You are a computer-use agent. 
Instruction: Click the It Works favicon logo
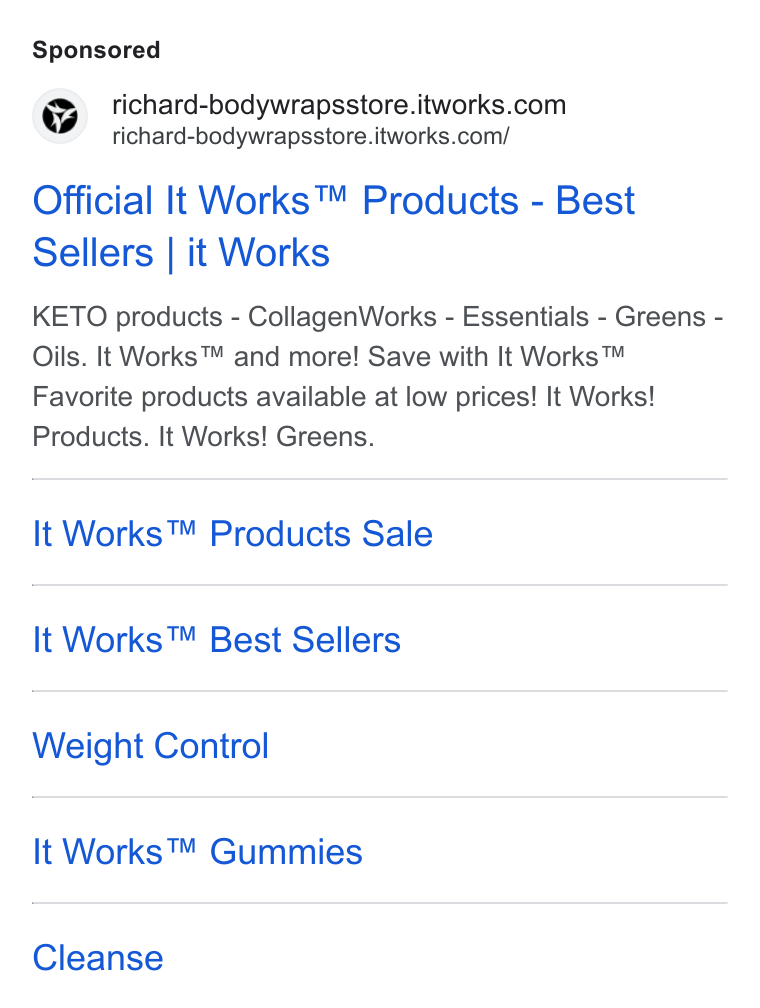(60, 116)
